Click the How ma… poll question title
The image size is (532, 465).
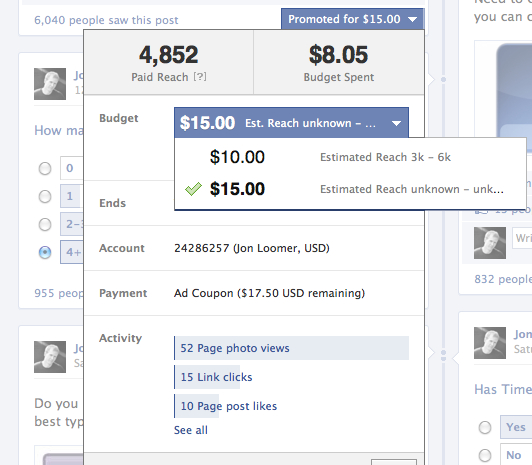(x=59, y=131)
